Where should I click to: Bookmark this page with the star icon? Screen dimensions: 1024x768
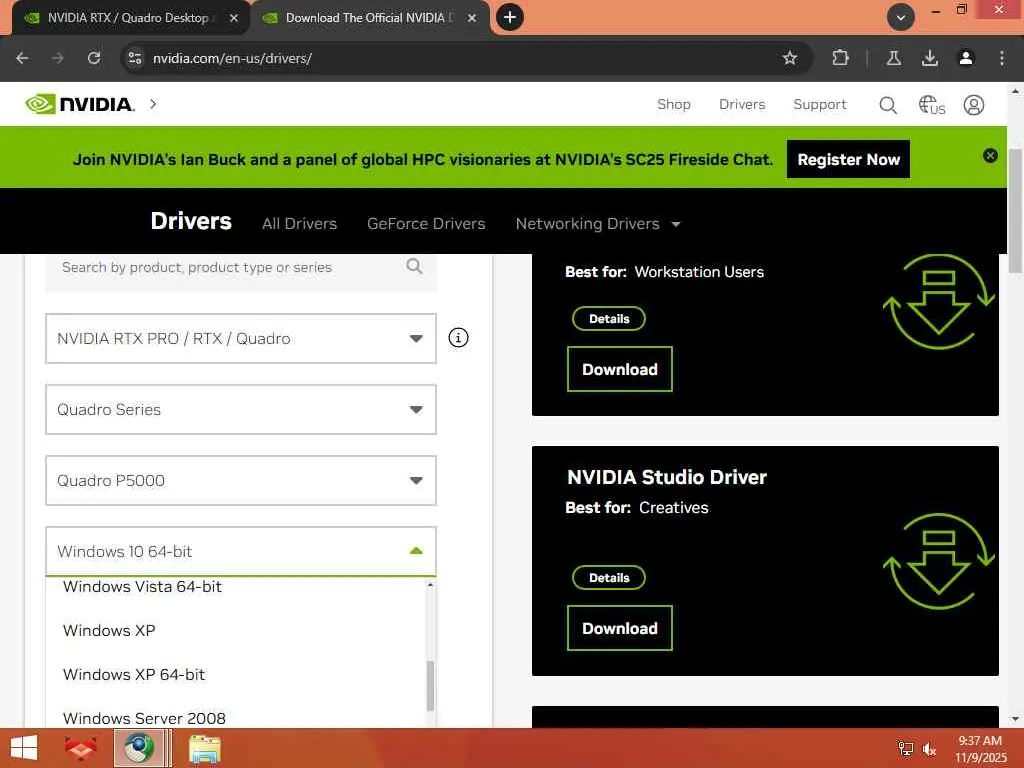tap(790, 58)
